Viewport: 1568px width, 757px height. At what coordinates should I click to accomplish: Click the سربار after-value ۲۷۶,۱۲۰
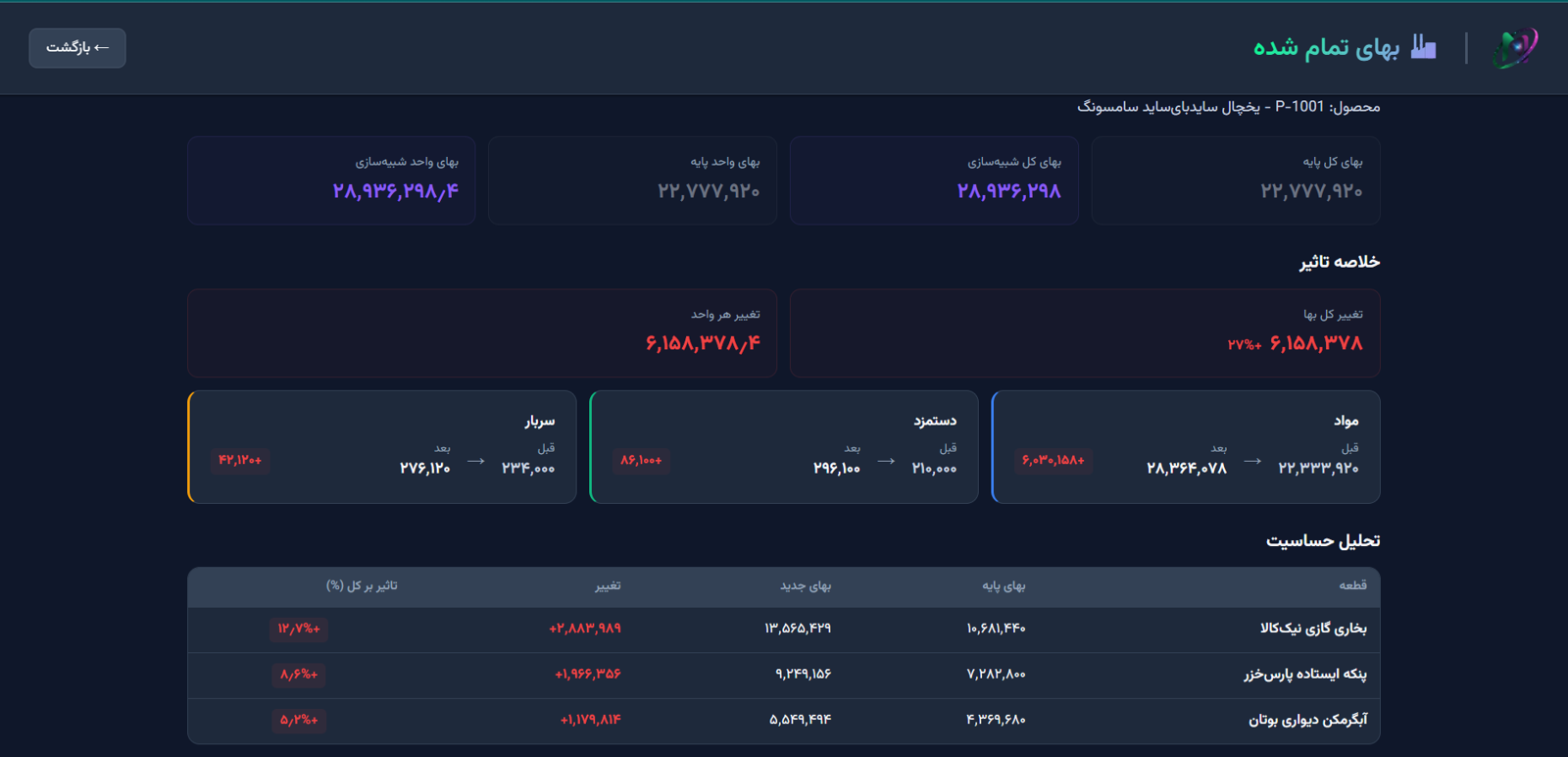click(x=425, y=469)
